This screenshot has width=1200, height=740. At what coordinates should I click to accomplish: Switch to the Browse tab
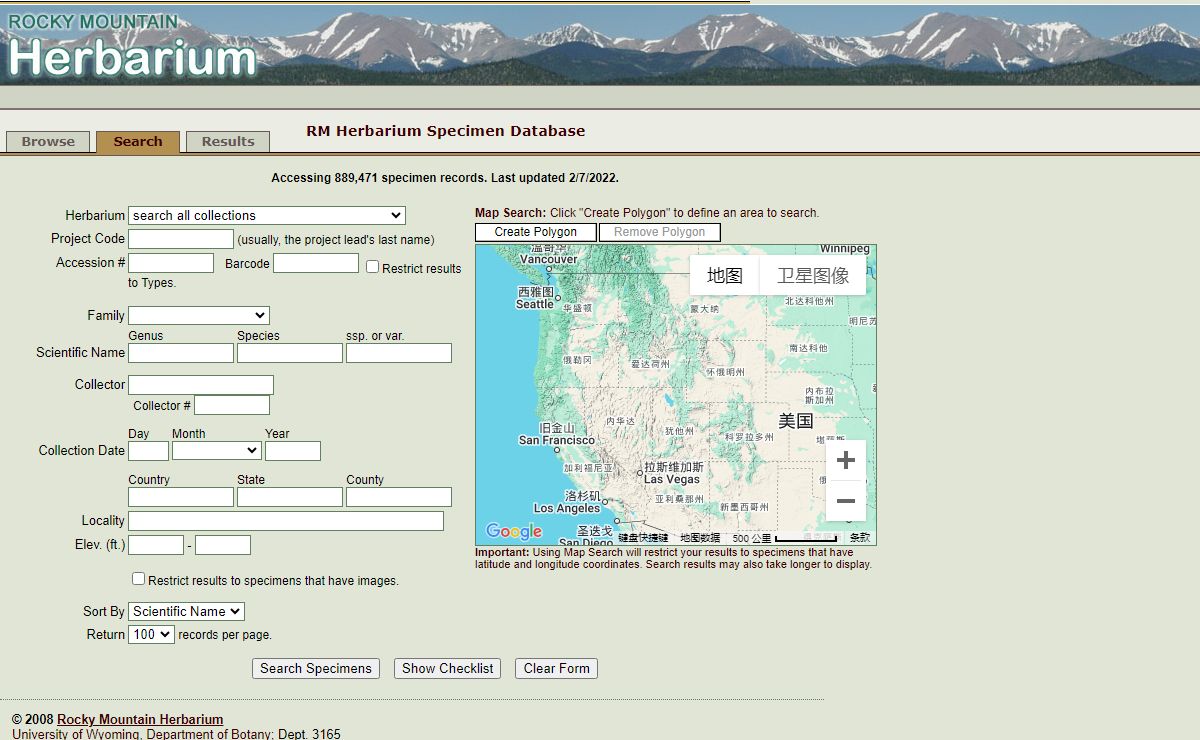pos(48,142)
